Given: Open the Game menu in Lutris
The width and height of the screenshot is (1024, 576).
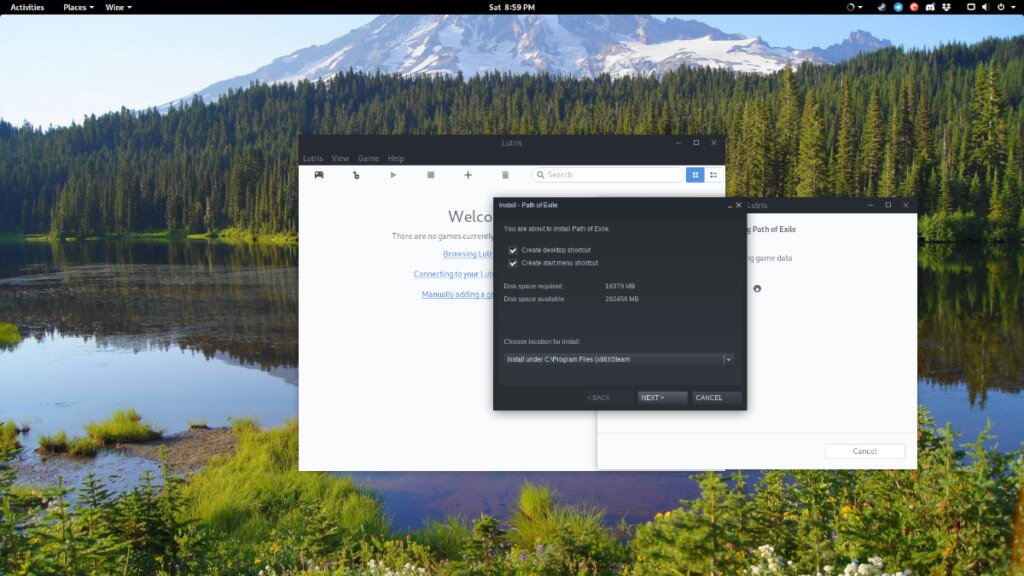Looking at the screenshot, I should click(368, 158).
